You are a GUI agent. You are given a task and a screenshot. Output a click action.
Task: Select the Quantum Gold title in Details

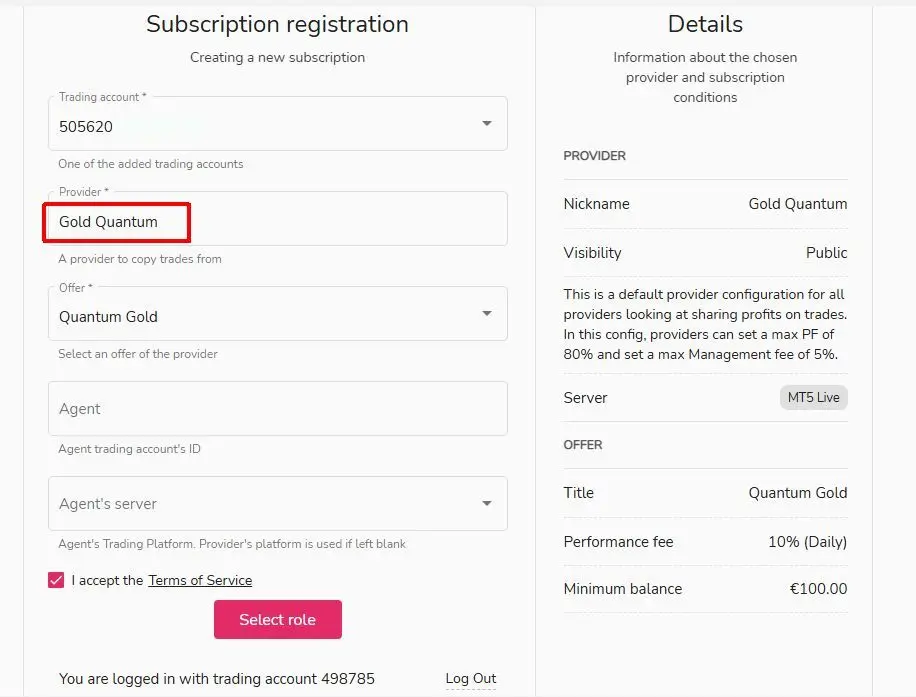pyautogui.click(x=797, y=492)
